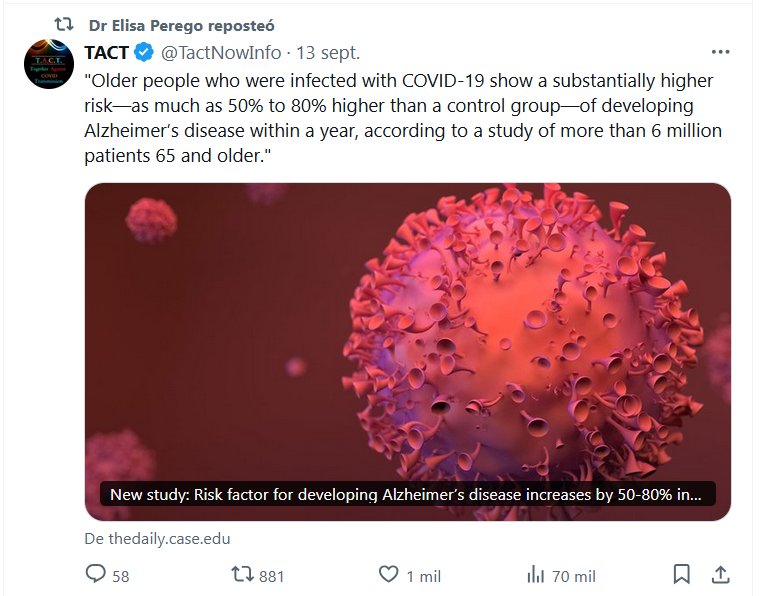
Task: Bookmark this TACT post
Action: (681, 575)
